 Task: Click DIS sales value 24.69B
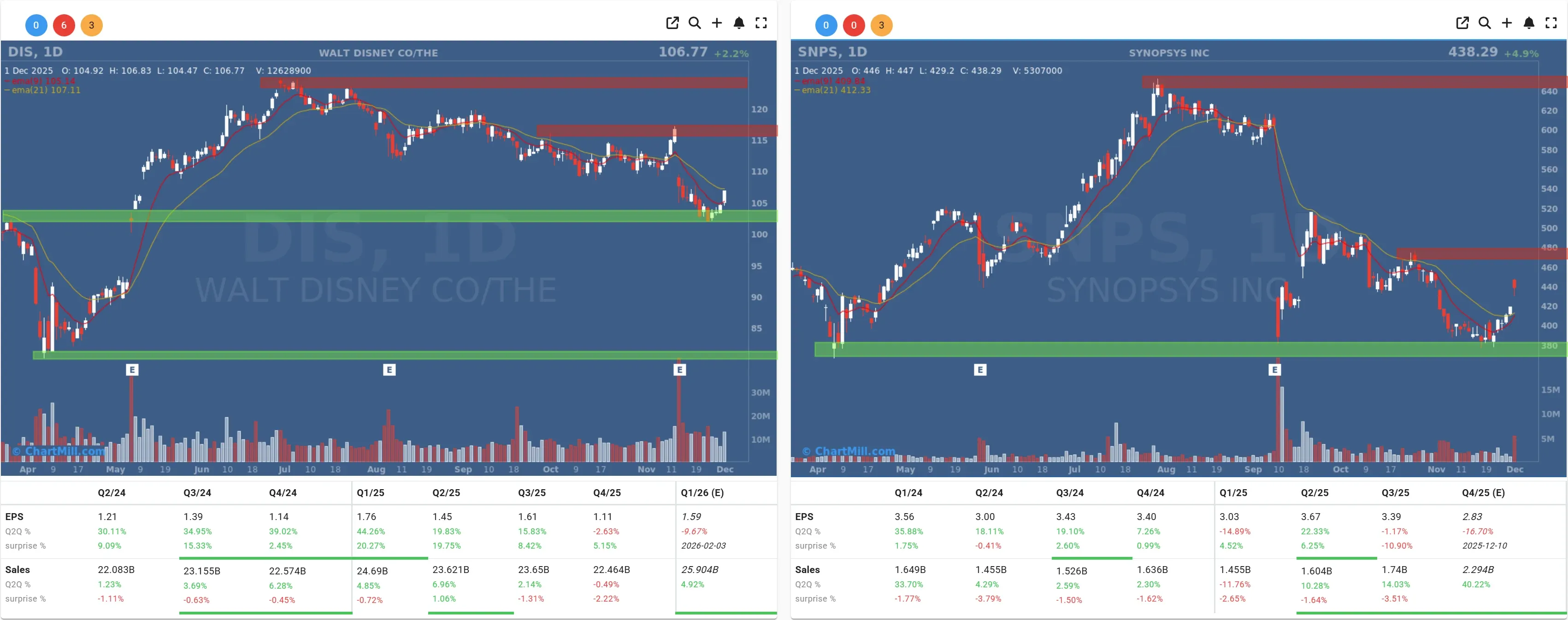click(372, 571)
